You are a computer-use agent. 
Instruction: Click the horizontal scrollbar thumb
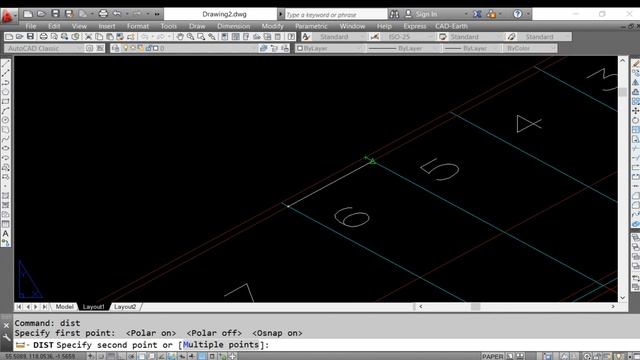[x=476, y=307]
